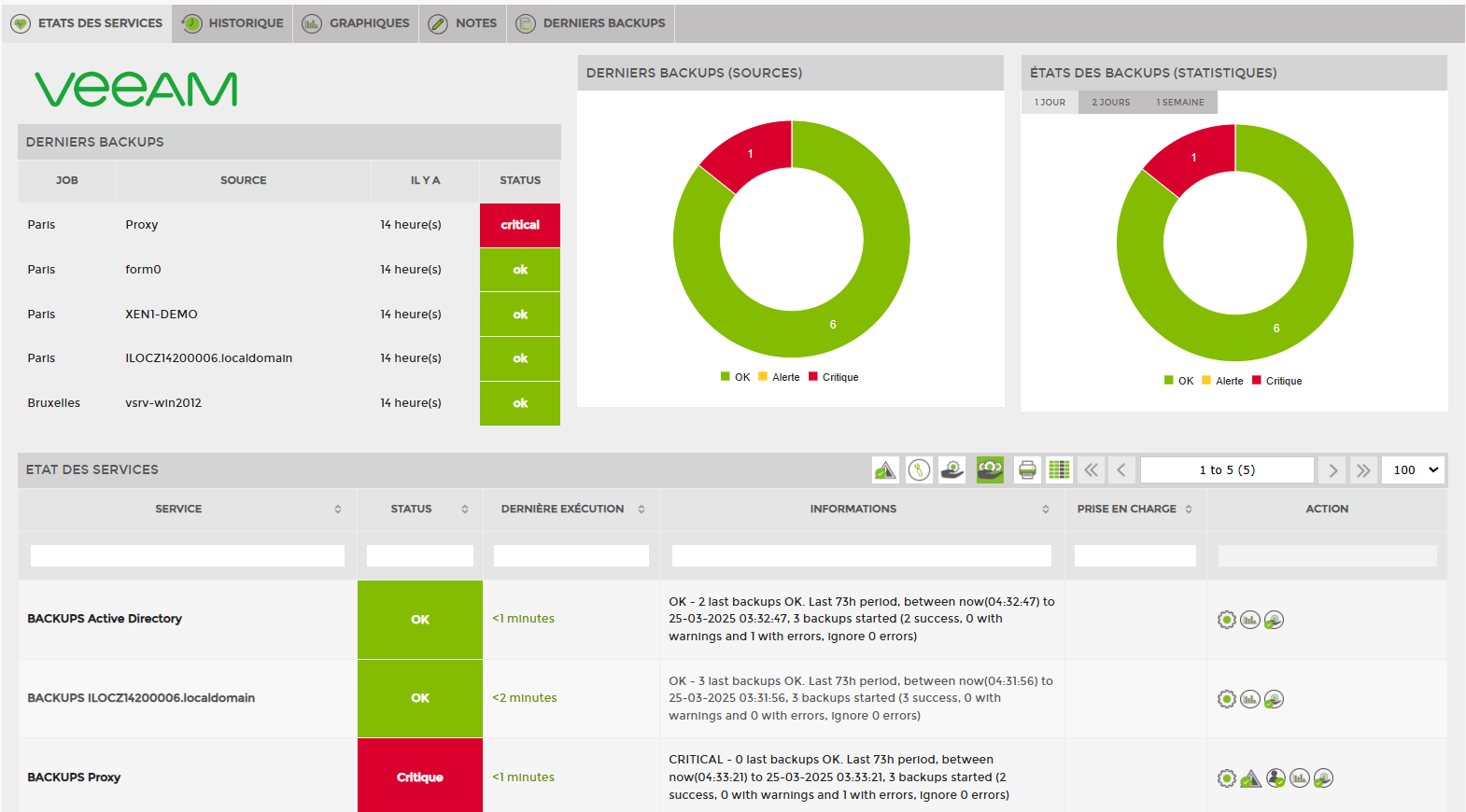This screenshot has height=812, width=1466.
Task: Go to next page of services
Action: [x=1332, y=470]
